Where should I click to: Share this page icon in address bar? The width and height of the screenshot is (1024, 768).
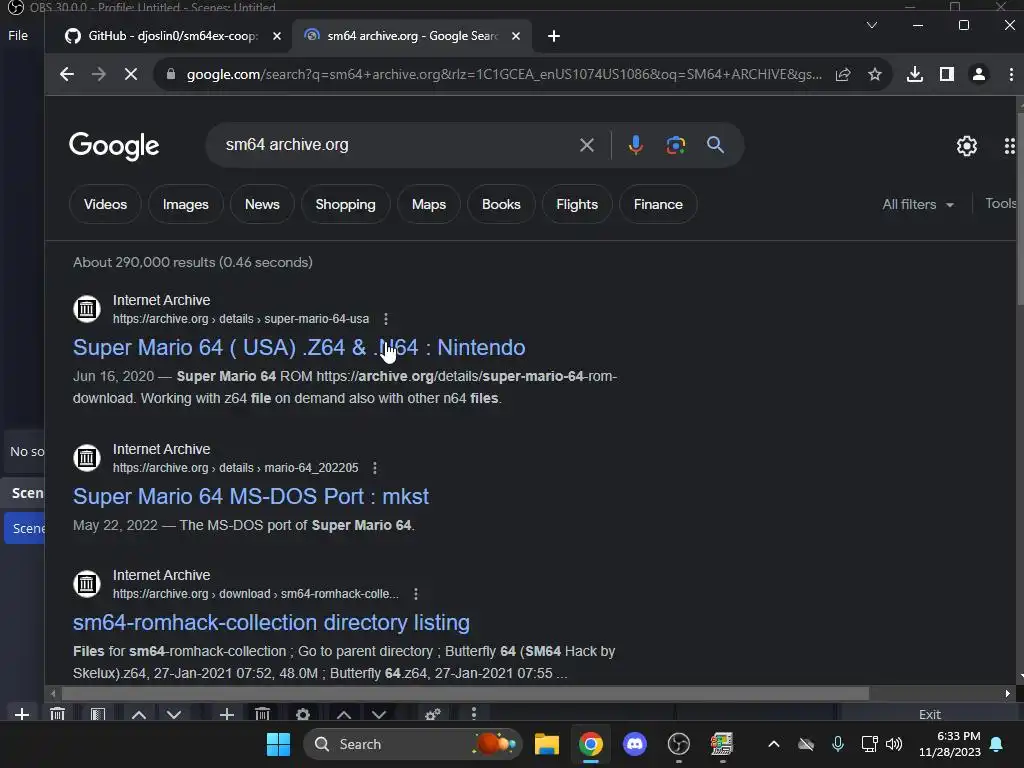(x=843, y=74)
